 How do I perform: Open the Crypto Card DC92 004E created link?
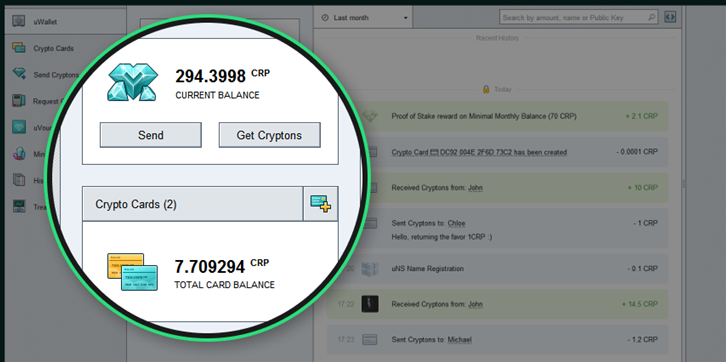pos(479,152)
